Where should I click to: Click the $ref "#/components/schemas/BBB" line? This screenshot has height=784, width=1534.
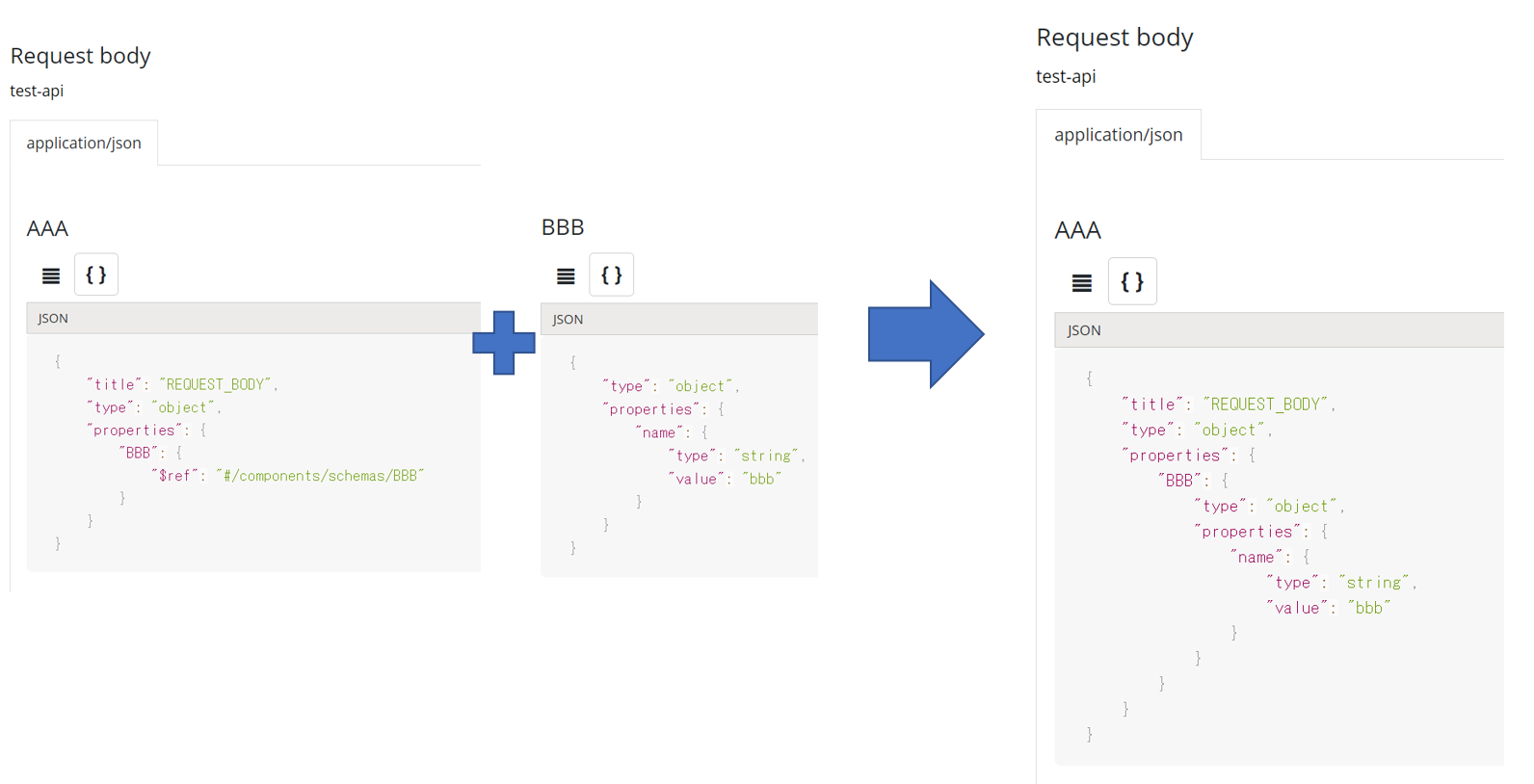(287, 476)
